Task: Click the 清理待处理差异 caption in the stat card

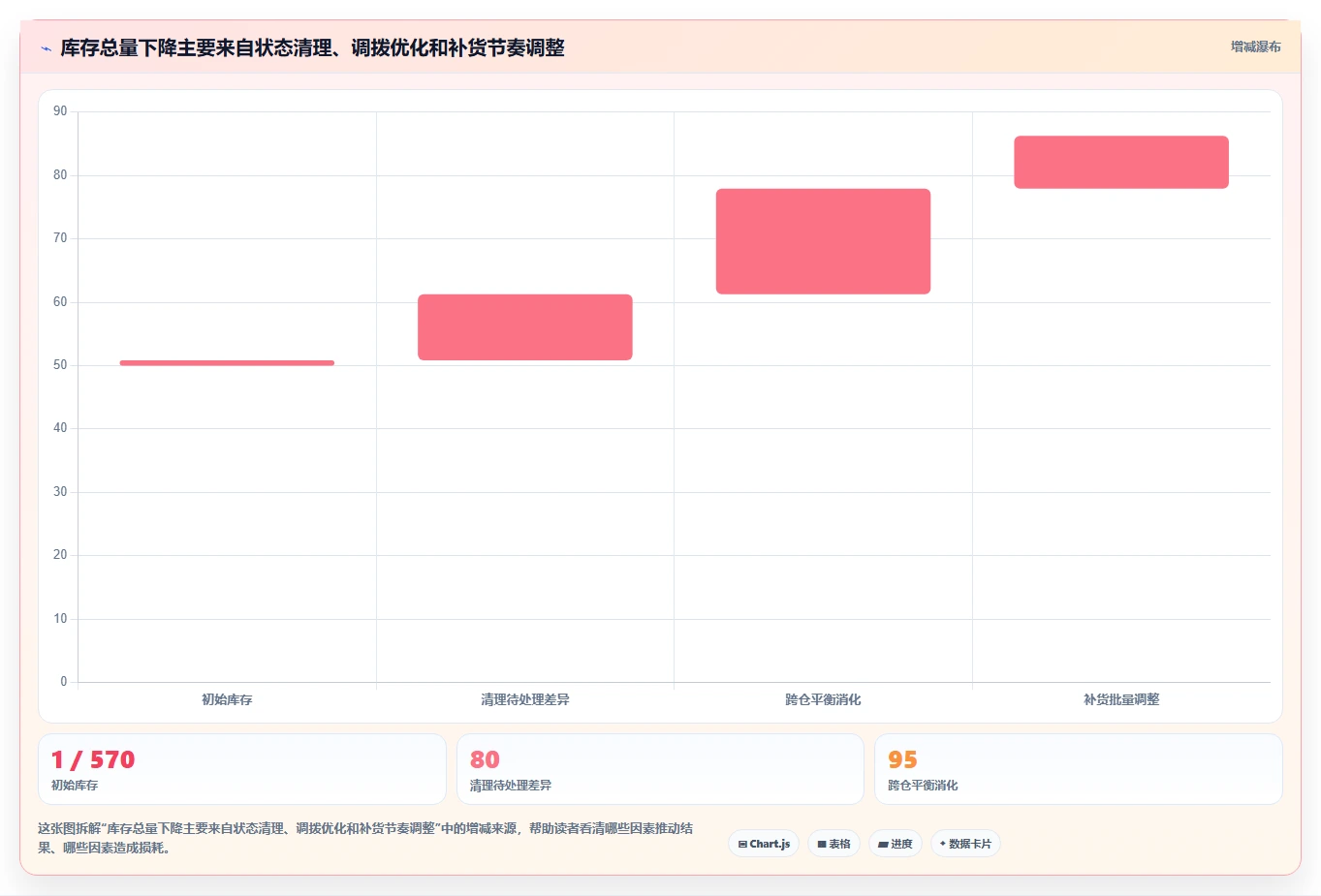Action: [511, 786]
